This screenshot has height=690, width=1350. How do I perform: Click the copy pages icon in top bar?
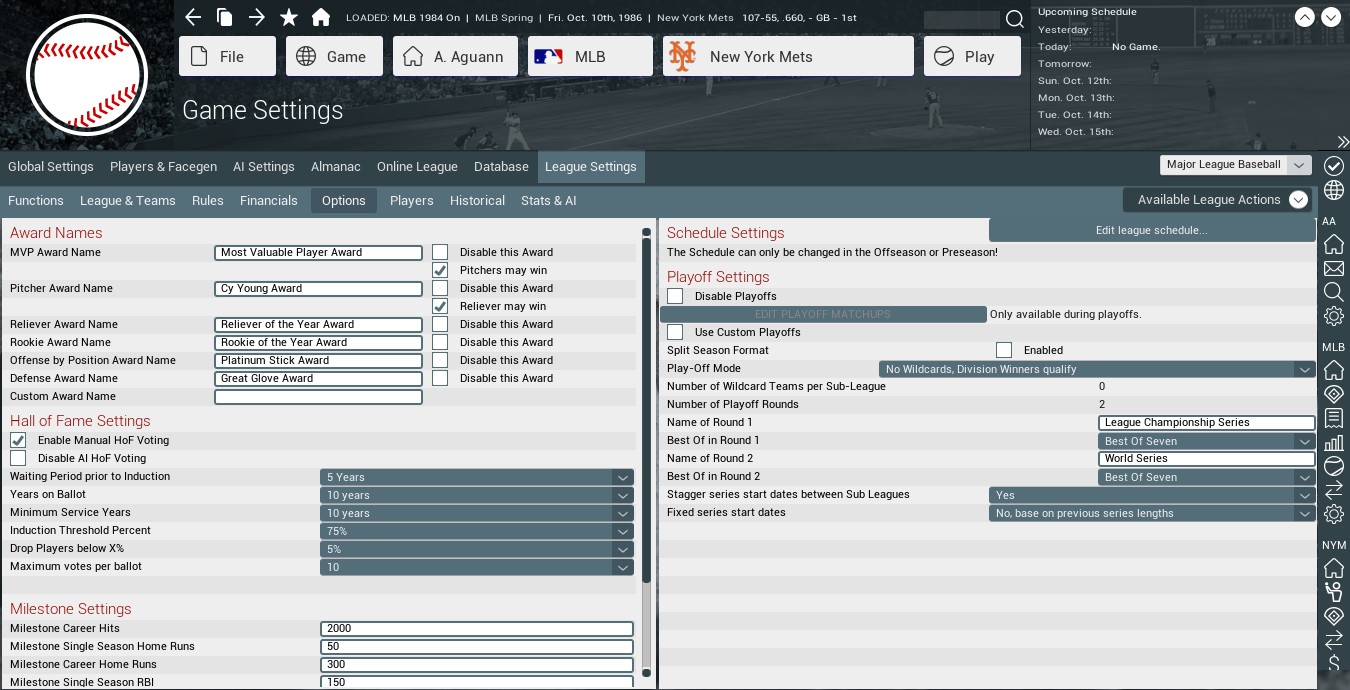[x=225, y=17]
